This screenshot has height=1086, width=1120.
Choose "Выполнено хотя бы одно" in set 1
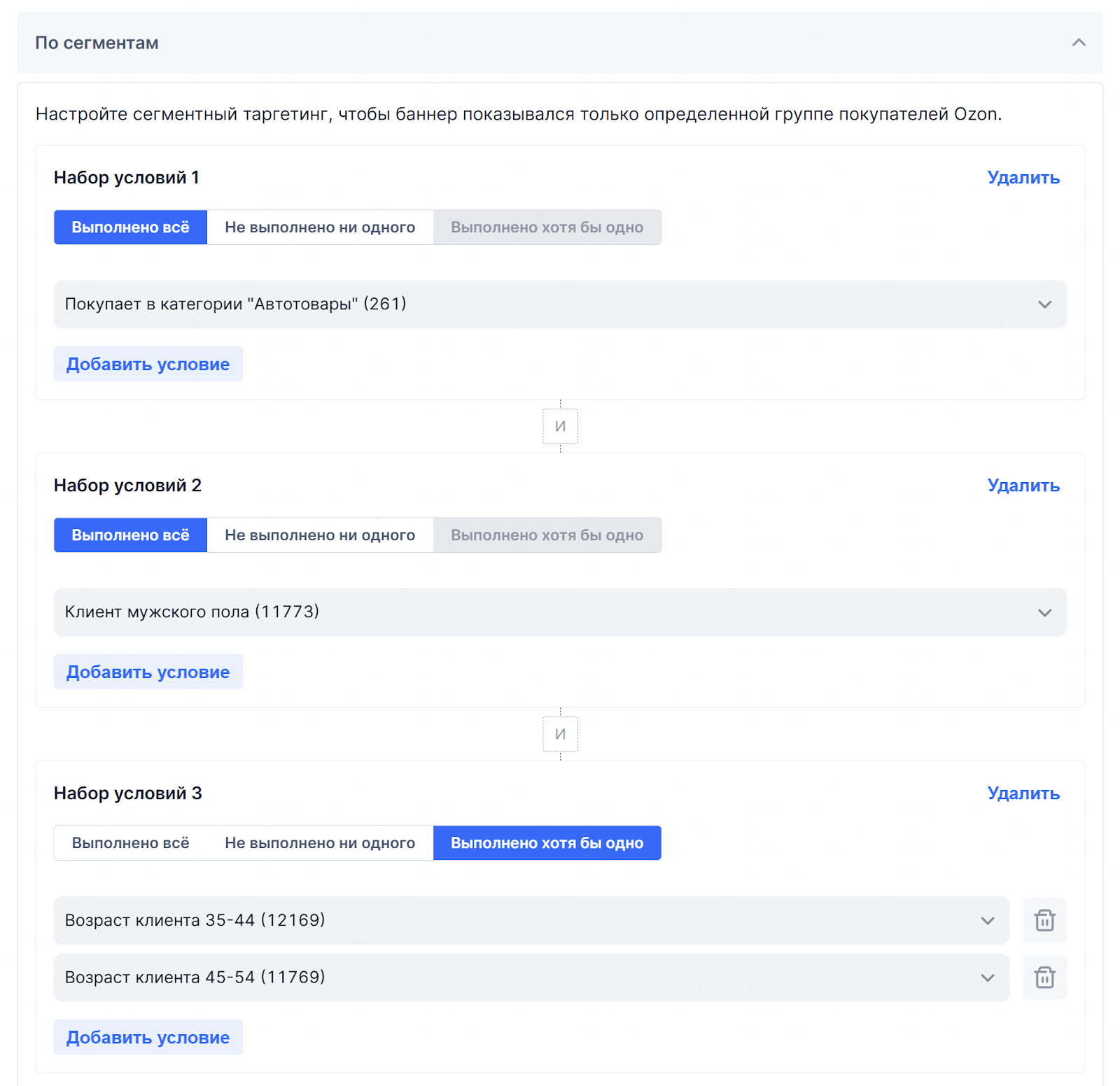click(x=547, y=227)
